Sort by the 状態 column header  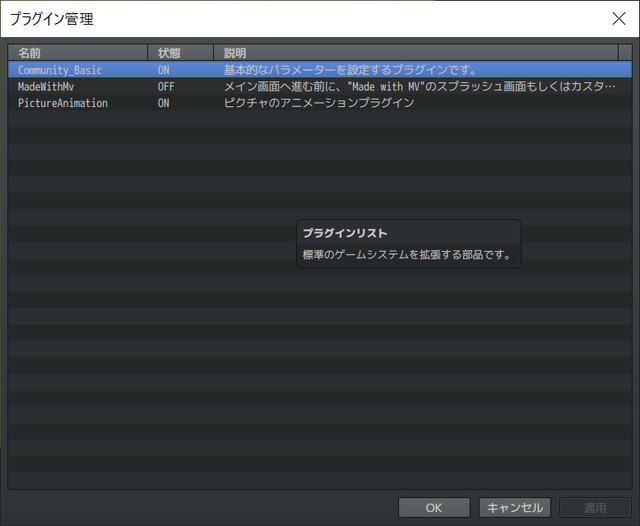[180, 53]
